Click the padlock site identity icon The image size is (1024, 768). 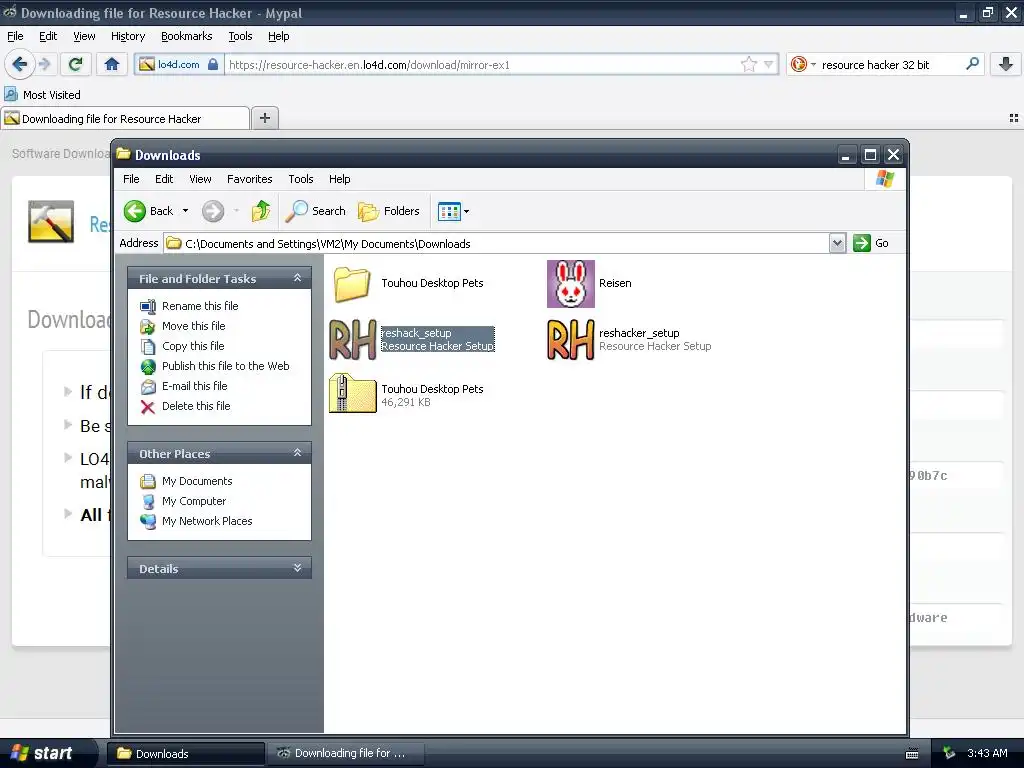point(213,64)
